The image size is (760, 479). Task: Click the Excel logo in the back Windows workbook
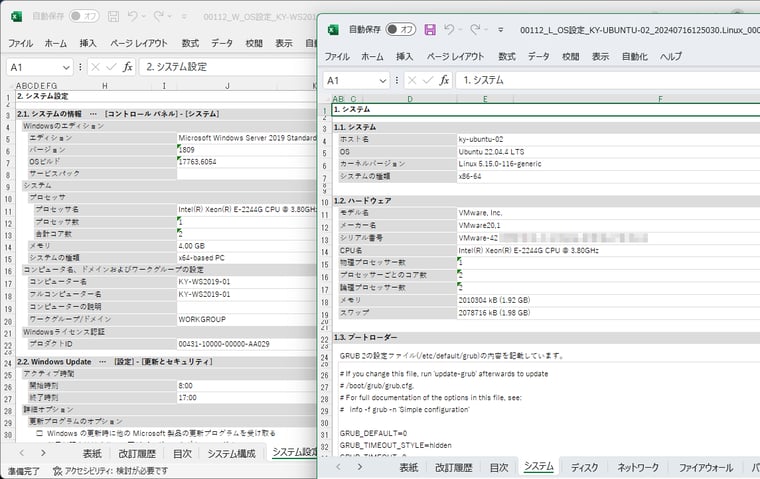(x=16, y=16)
